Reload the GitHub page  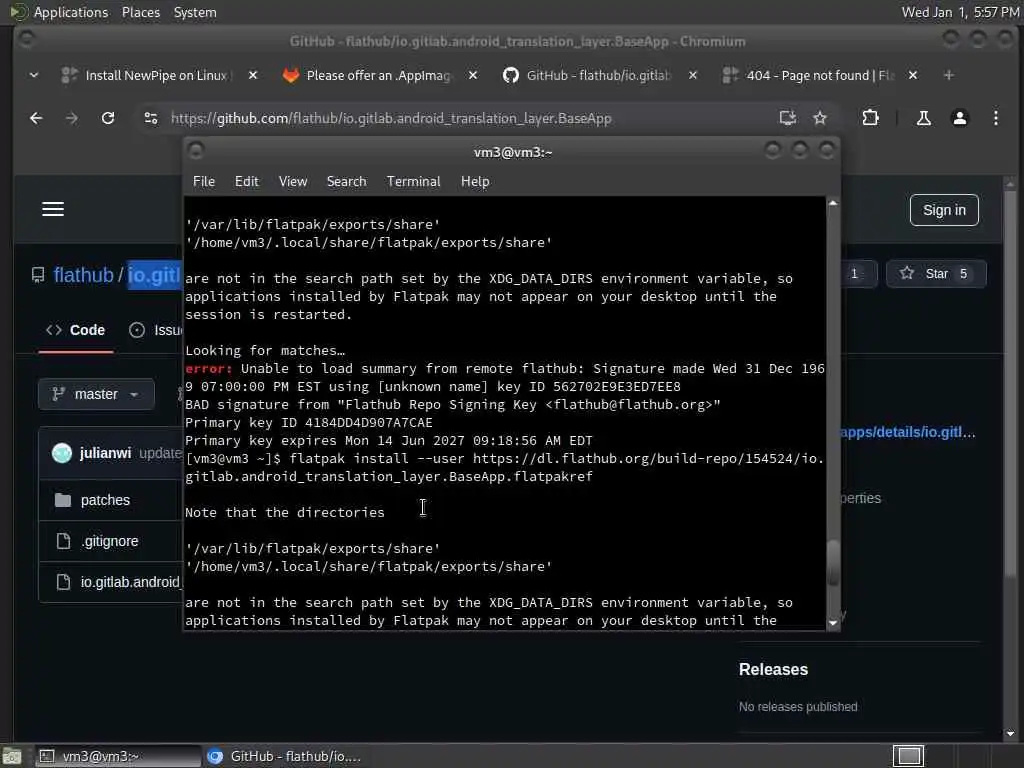(x=108, y=118)
